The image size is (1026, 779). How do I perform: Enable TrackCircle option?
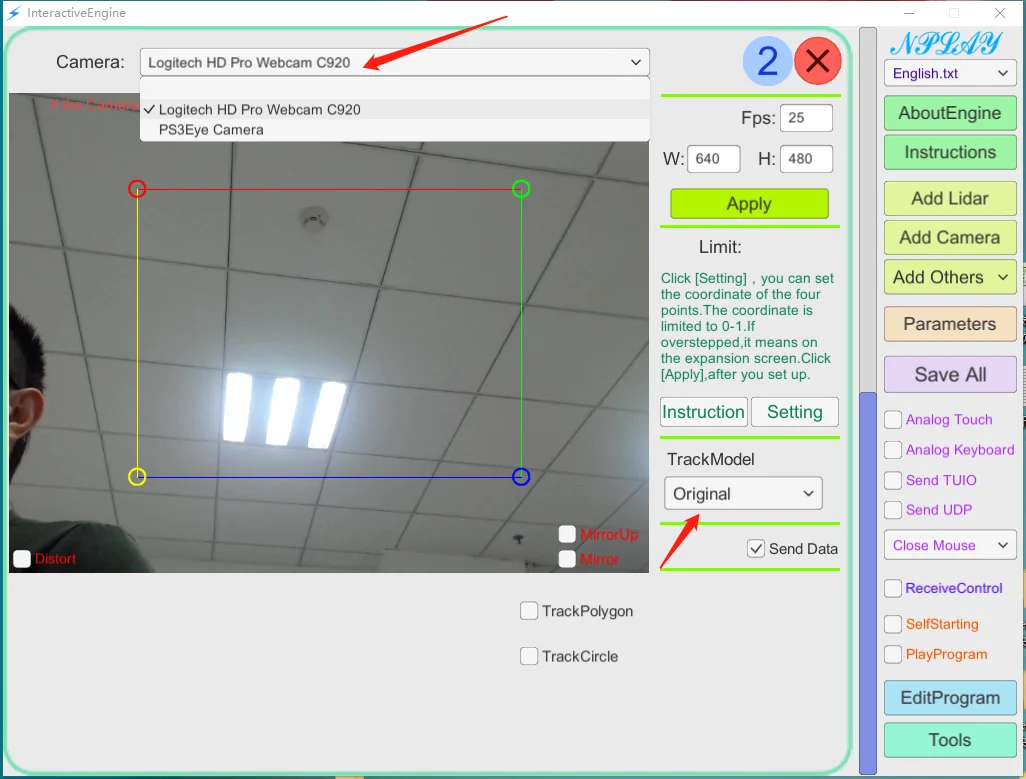click(529, 656)
